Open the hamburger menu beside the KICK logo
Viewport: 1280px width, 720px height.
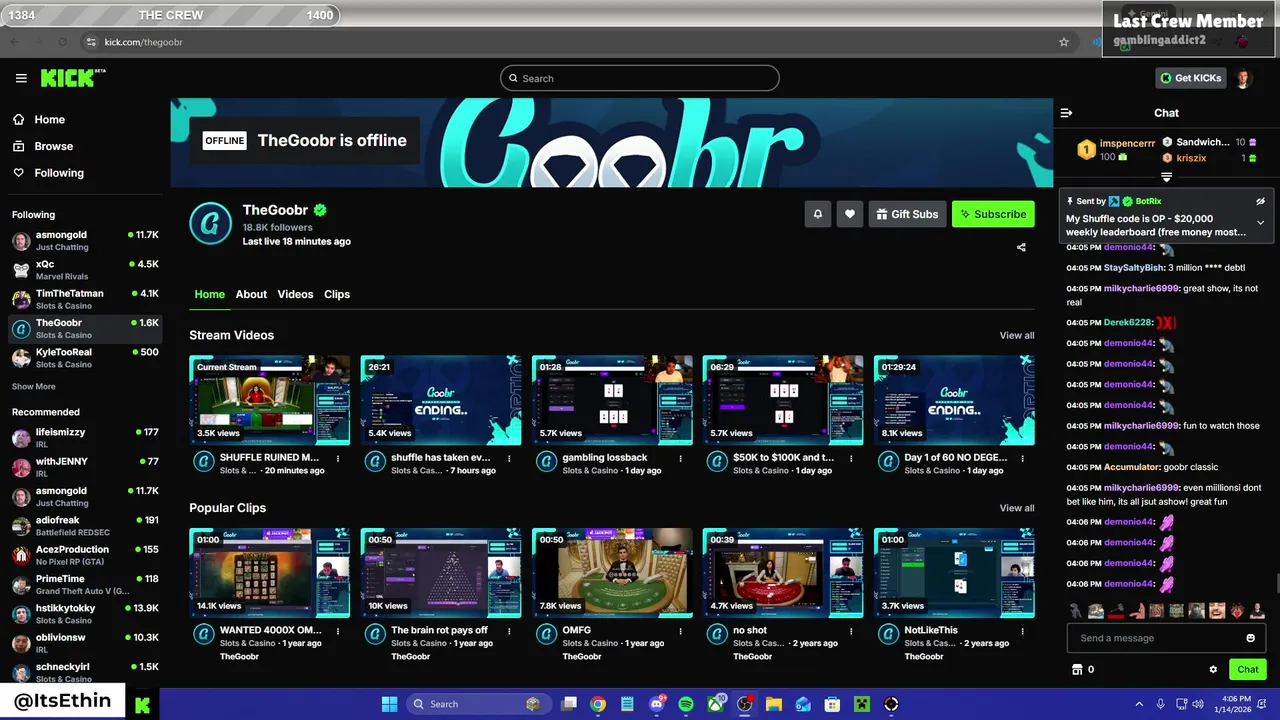(21, 78)
